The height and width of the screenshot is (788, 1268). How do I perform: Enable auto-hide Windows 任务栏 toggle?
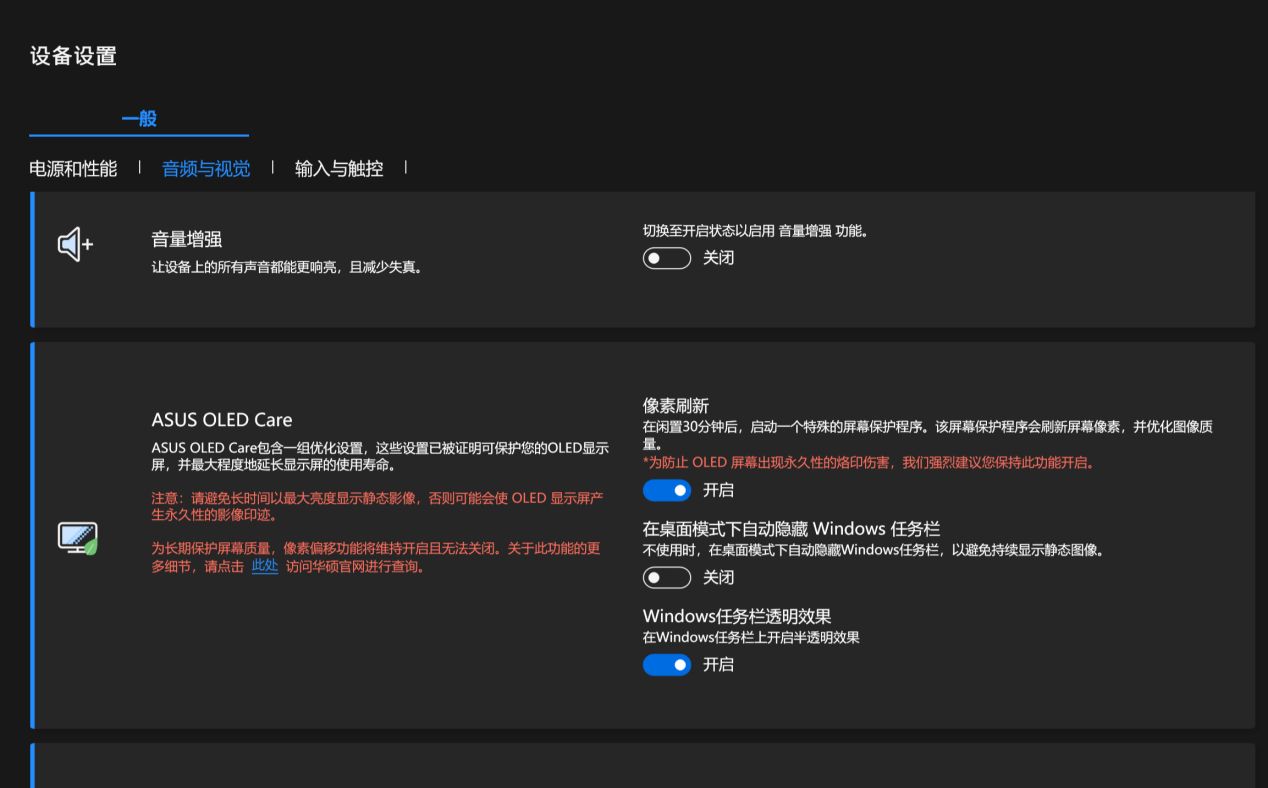(667, 577)
